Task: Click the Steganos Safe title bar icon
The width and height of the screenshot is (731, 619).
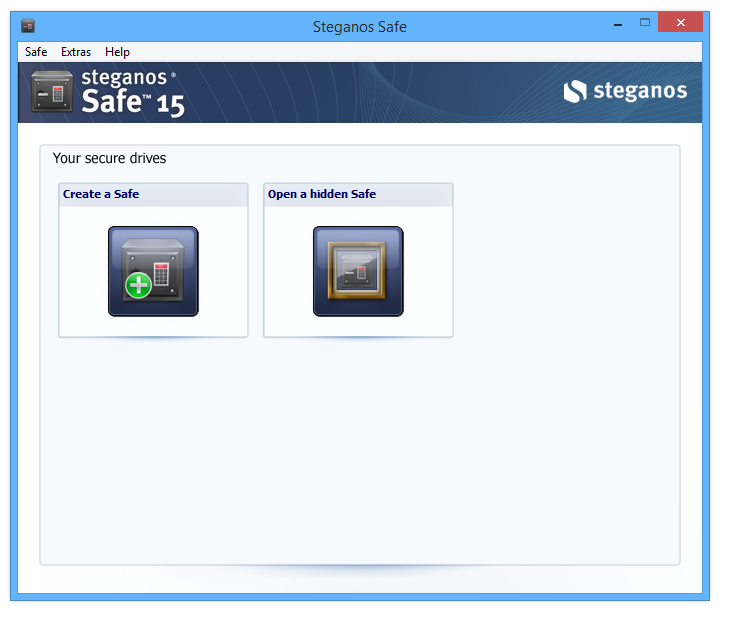Action: tap(28, 26)
